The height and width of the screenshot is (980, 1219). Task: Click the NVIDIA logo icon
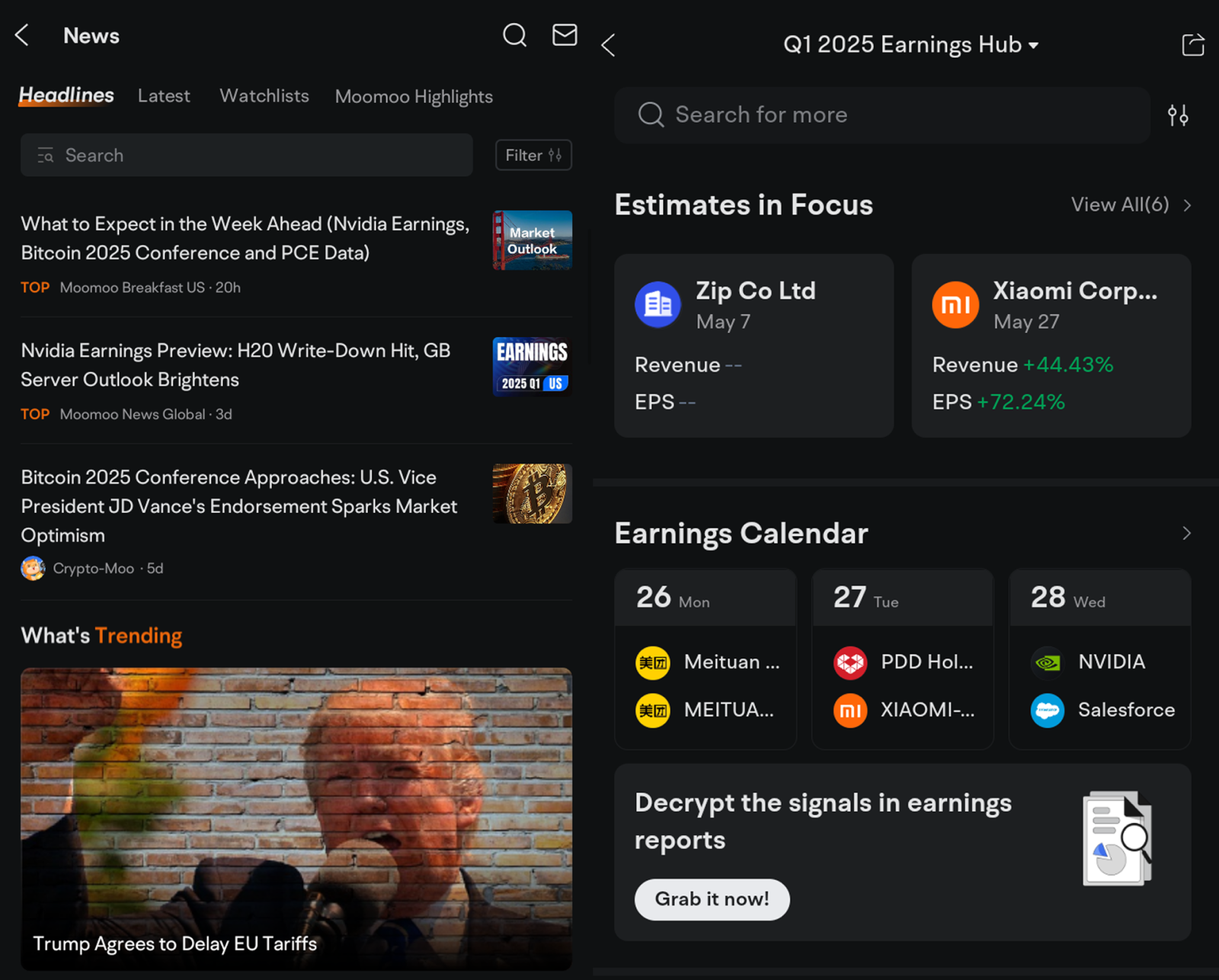1048,662
